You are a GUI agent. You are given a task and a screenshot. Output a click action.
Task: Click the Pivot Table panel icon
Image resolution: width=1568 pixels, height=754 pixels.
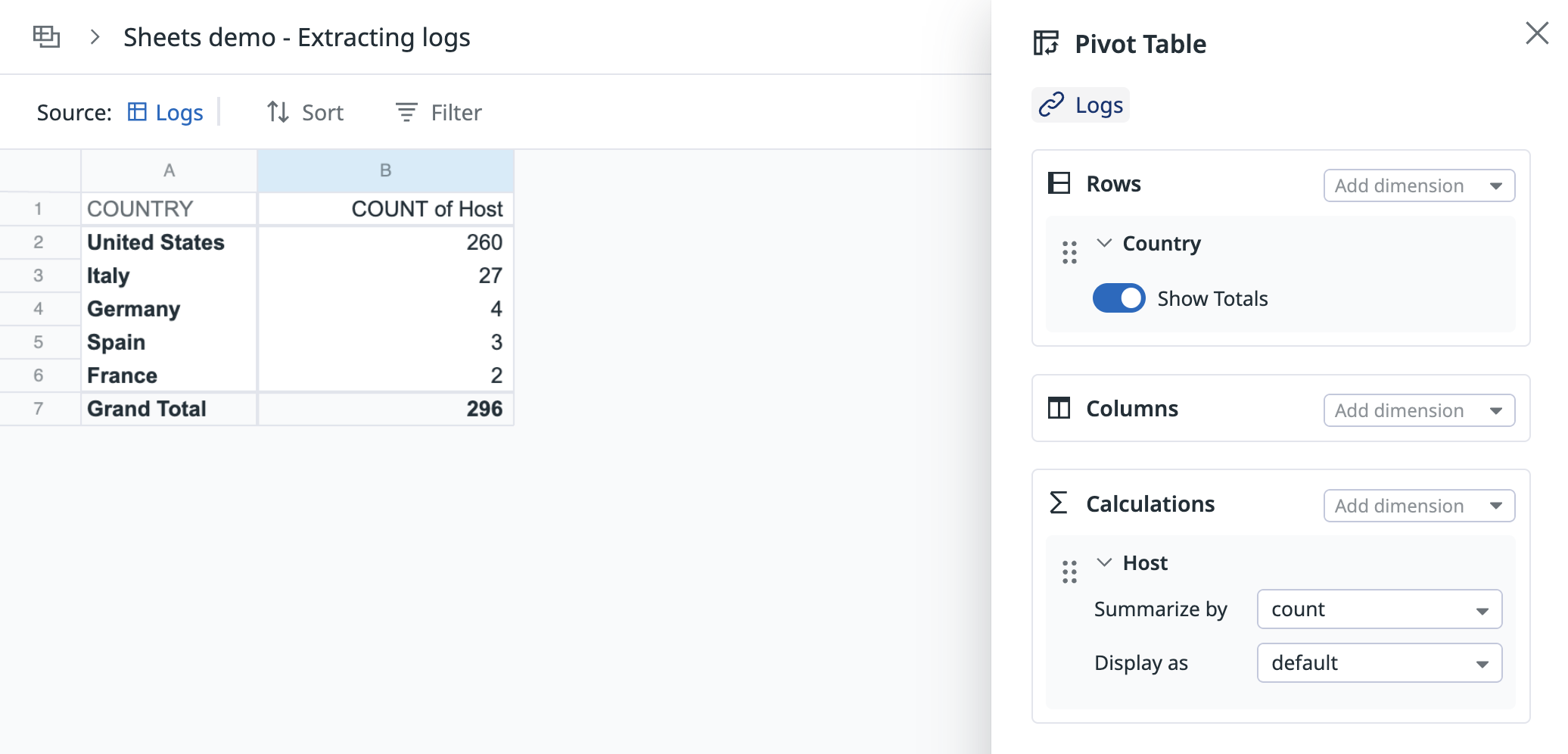pyautogui.click(x=1047, y=43)
